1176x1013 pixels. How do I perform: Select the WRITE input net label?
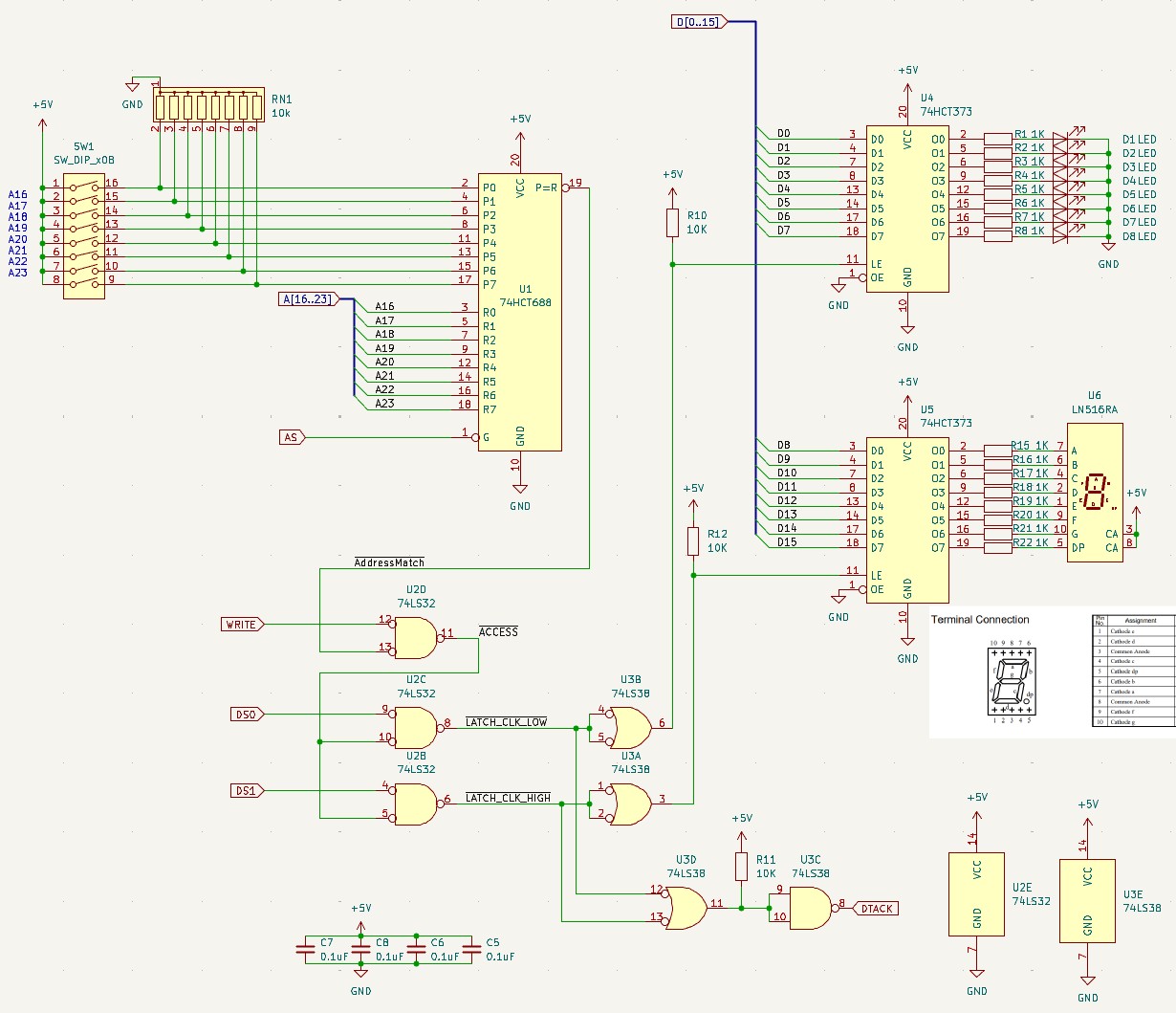[239, 624]
